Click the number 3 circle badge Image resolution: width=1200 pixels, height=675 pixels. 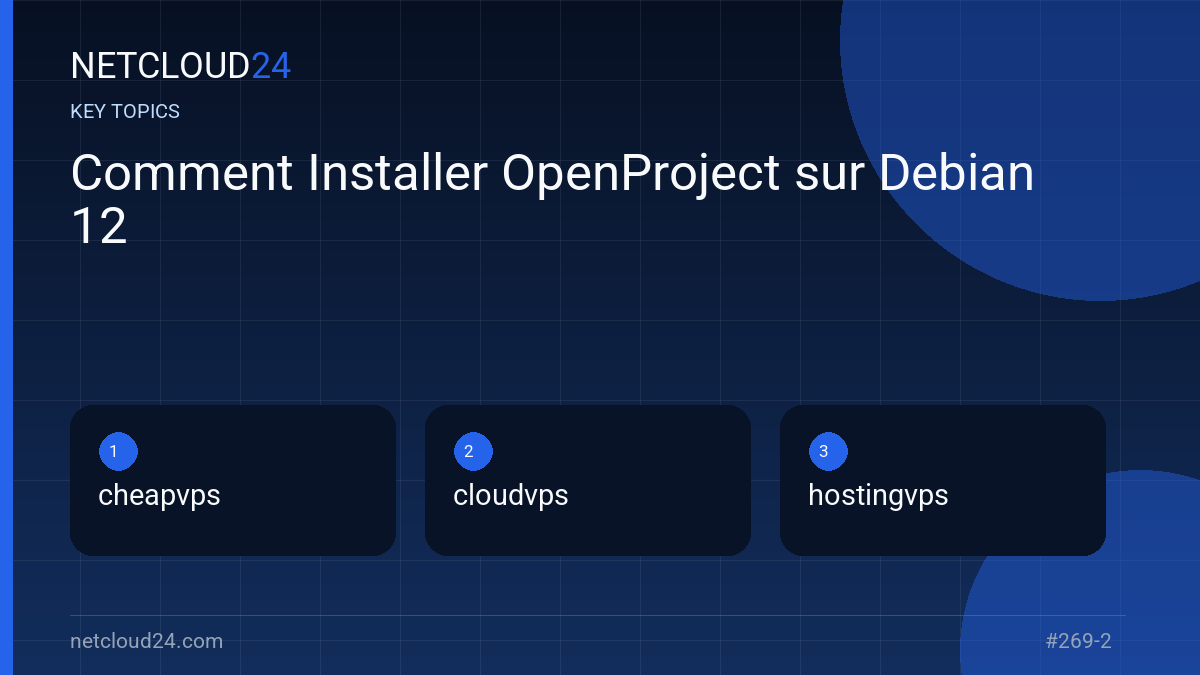pyautogui.click(x=828, y=452)
